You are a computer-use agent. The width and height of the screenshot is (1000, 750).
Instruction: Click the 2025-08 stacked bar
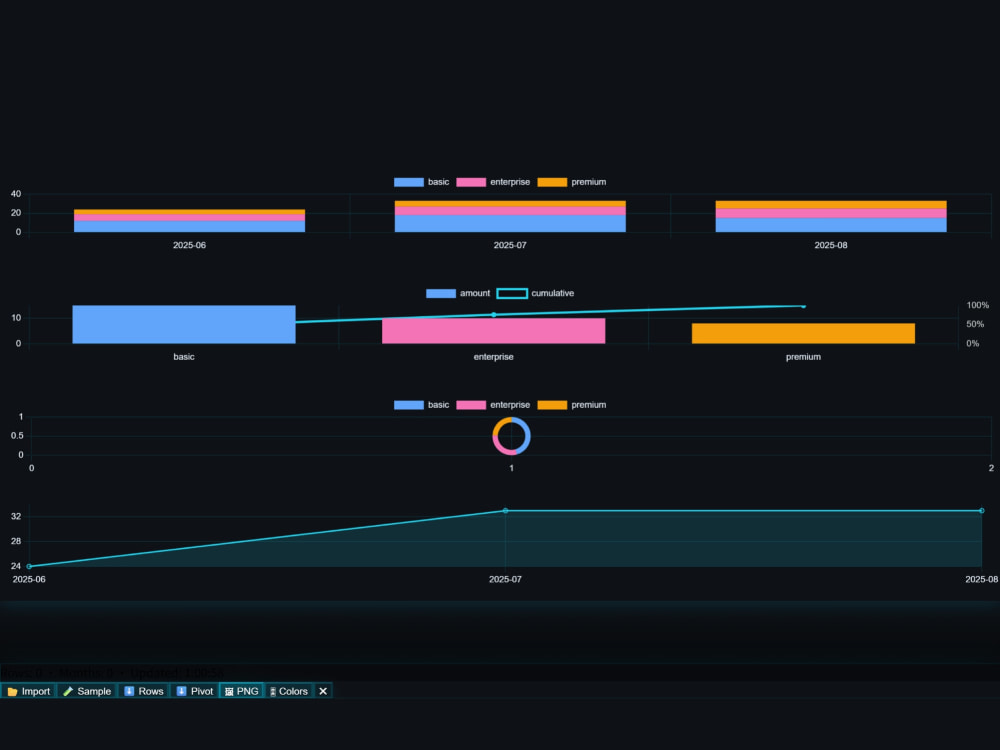[831, 217]
